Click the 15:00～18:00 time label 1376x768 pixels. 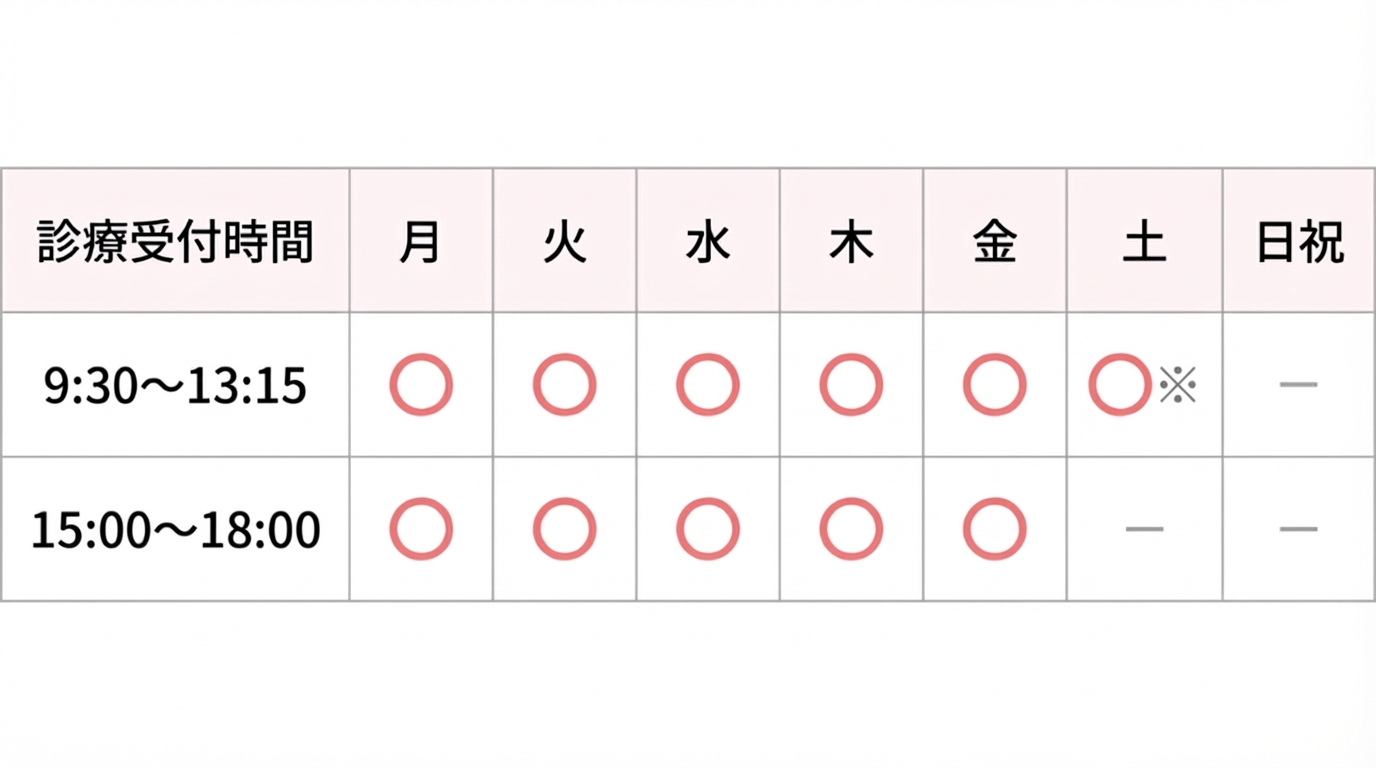point(176,530)
